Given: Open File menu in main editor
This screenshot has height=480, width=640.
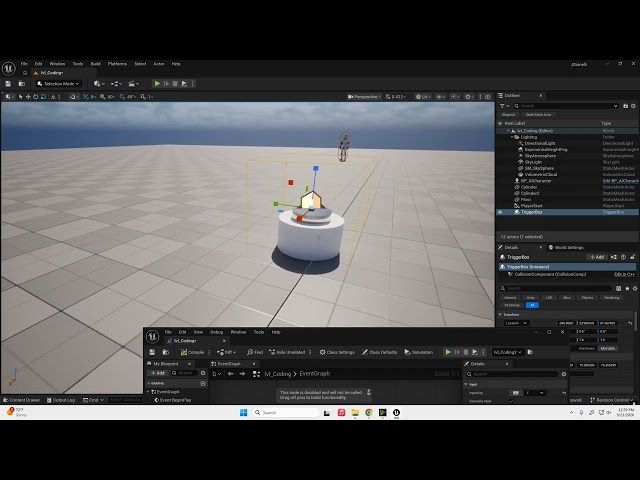Looking at the screenshot, I should click(x=24, y=64).
